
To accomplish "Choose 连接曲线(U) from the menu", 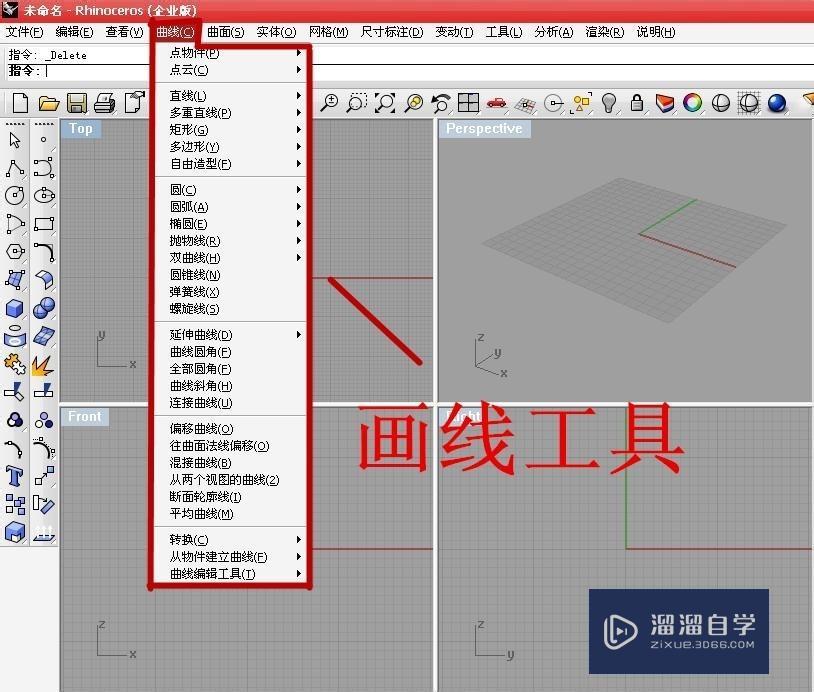I will coord(230,403).
